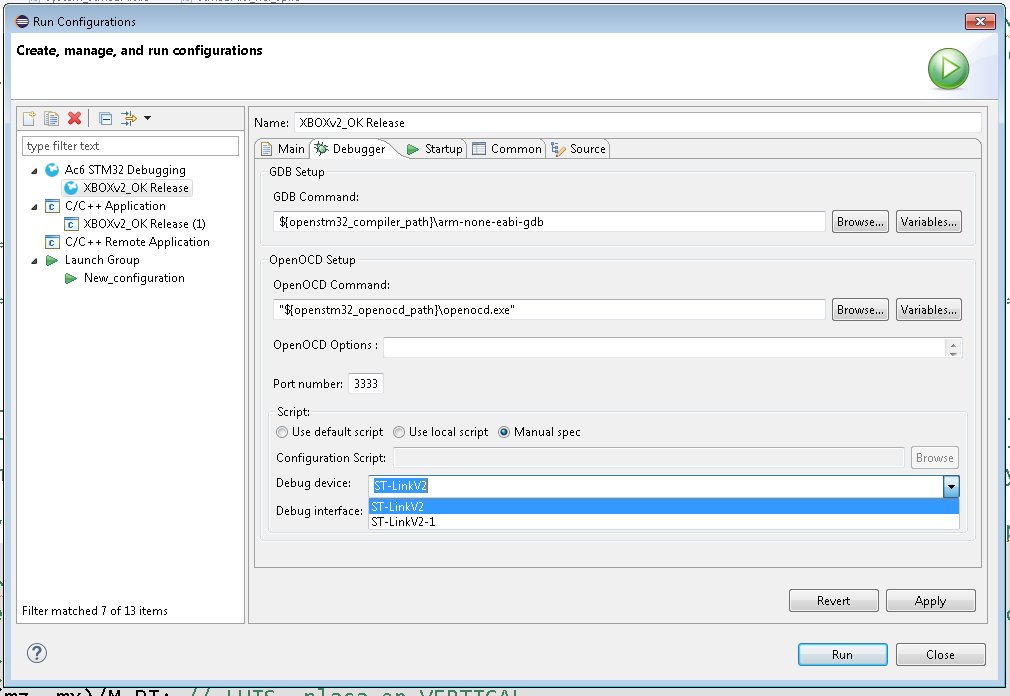Collapse the Ac6 STM32 Debugging node
Viewport: 1010px width, 696px height.
pyautogui.click(x=34, y=171)
